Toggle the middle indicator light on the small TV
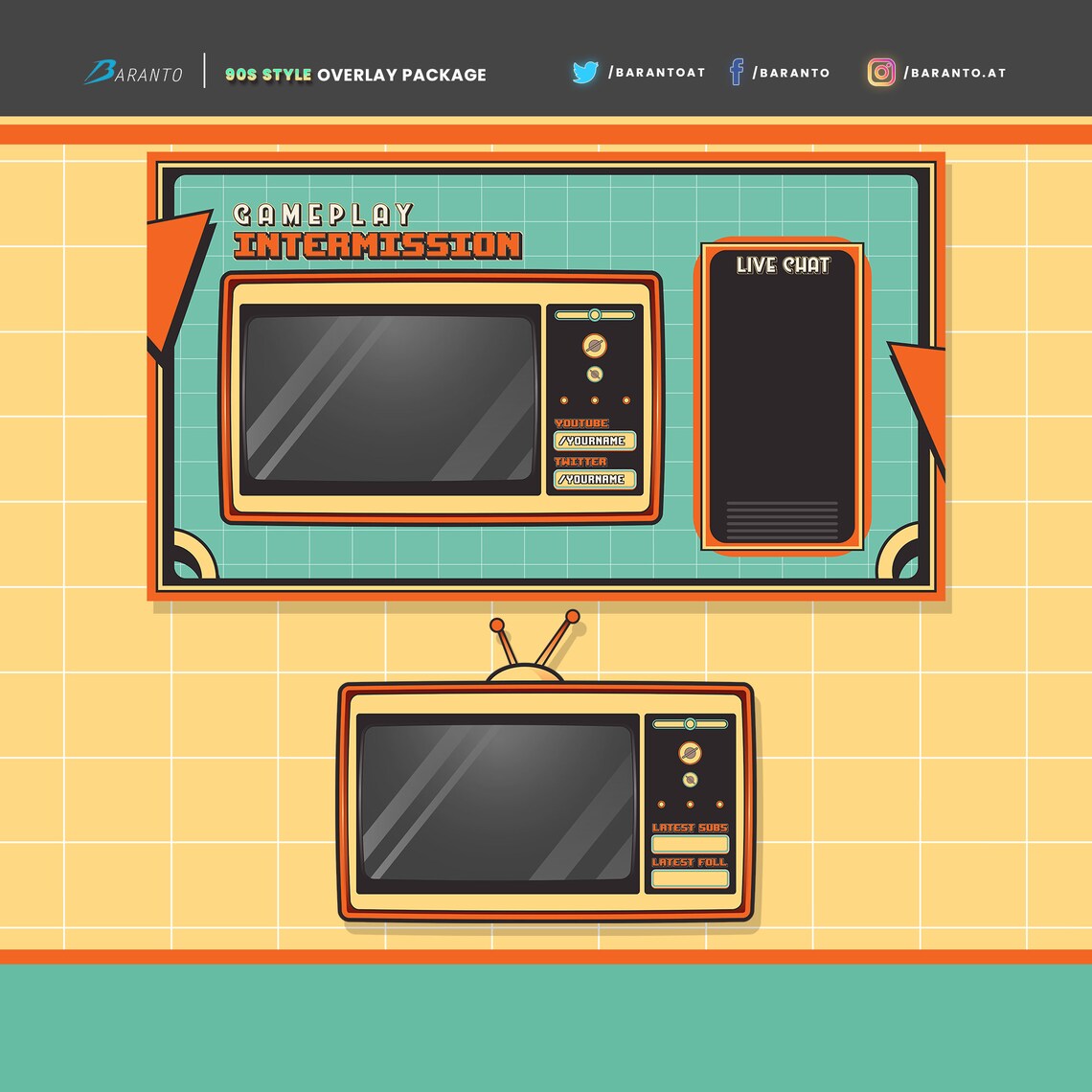1092x1092 pixels. (x=689, y=804)
